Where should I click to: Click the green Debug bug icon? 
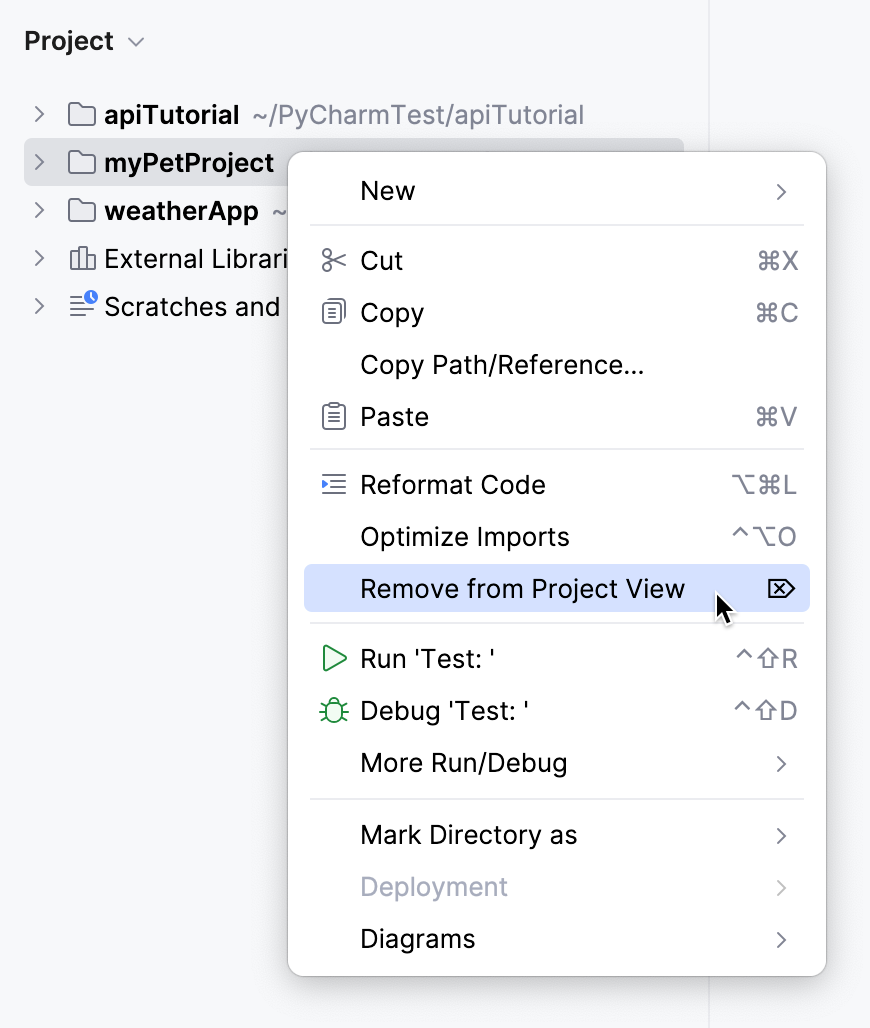pyautogui.click(x=333, y=710)
